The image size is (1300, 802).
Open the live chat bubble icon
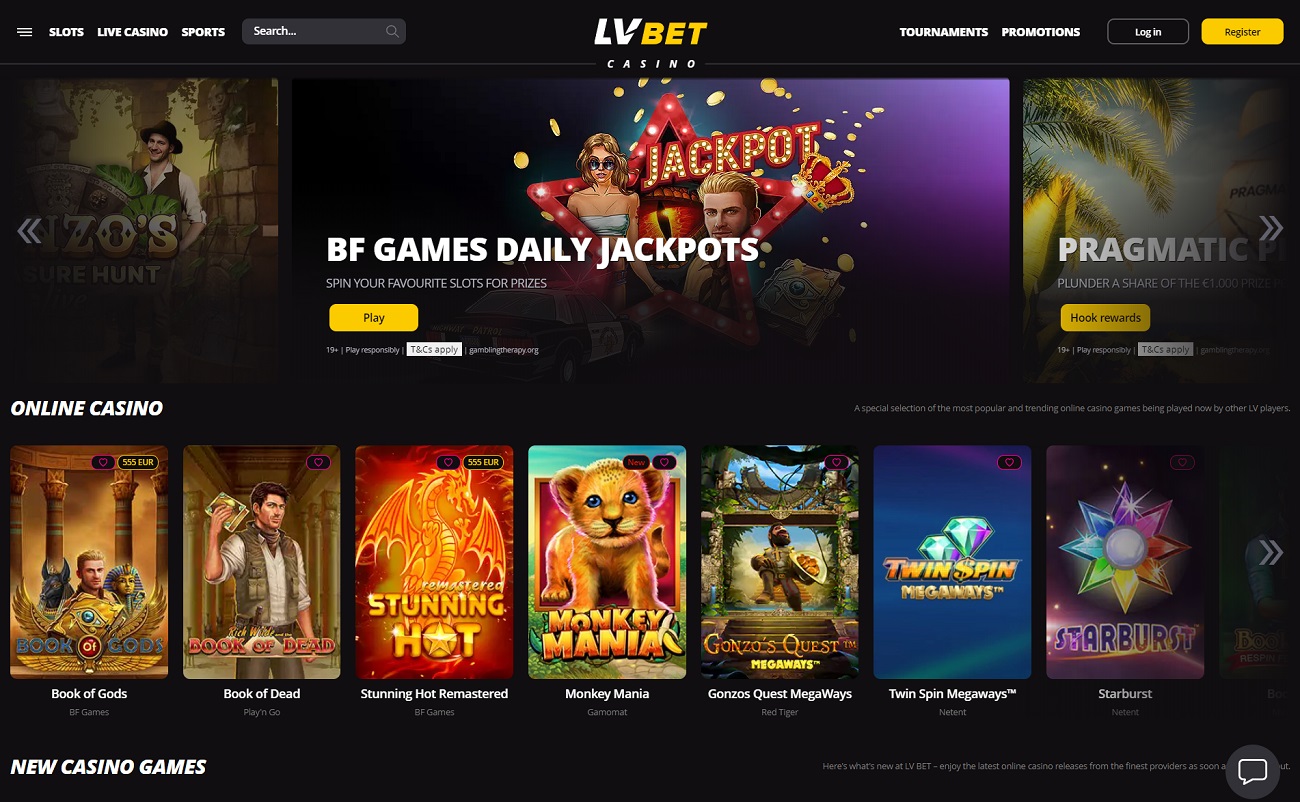coord(1252,772)
